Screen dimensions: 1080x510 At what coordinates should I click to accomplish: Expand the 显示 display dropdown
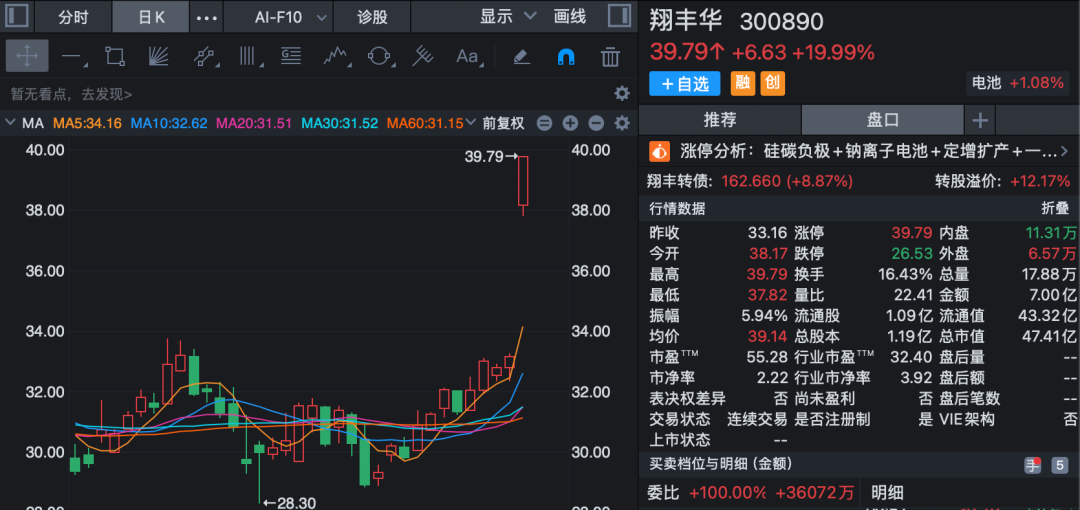(x=508, y=17)
